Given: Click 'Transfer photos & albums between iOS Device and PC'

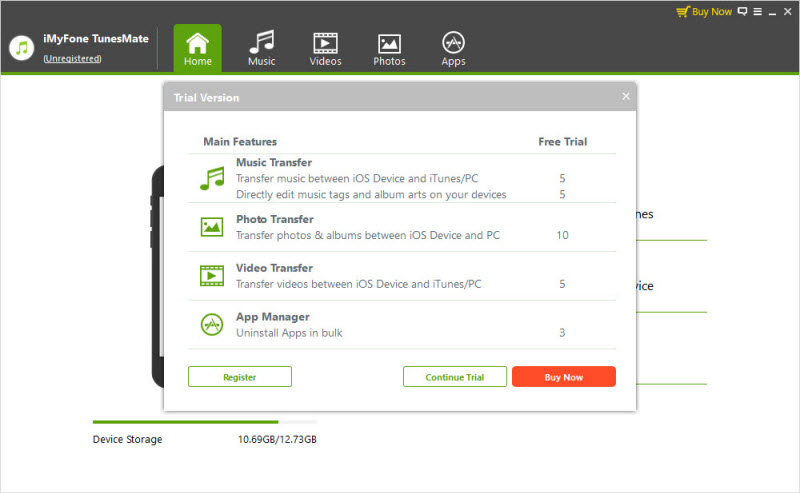Looking at the screenshot, I should [x=368, y=235].
